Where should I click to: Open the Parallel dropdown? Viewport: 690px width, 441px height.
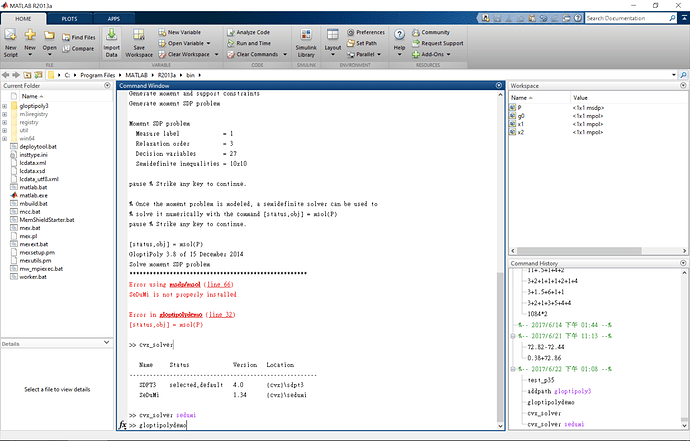[379, 54]
